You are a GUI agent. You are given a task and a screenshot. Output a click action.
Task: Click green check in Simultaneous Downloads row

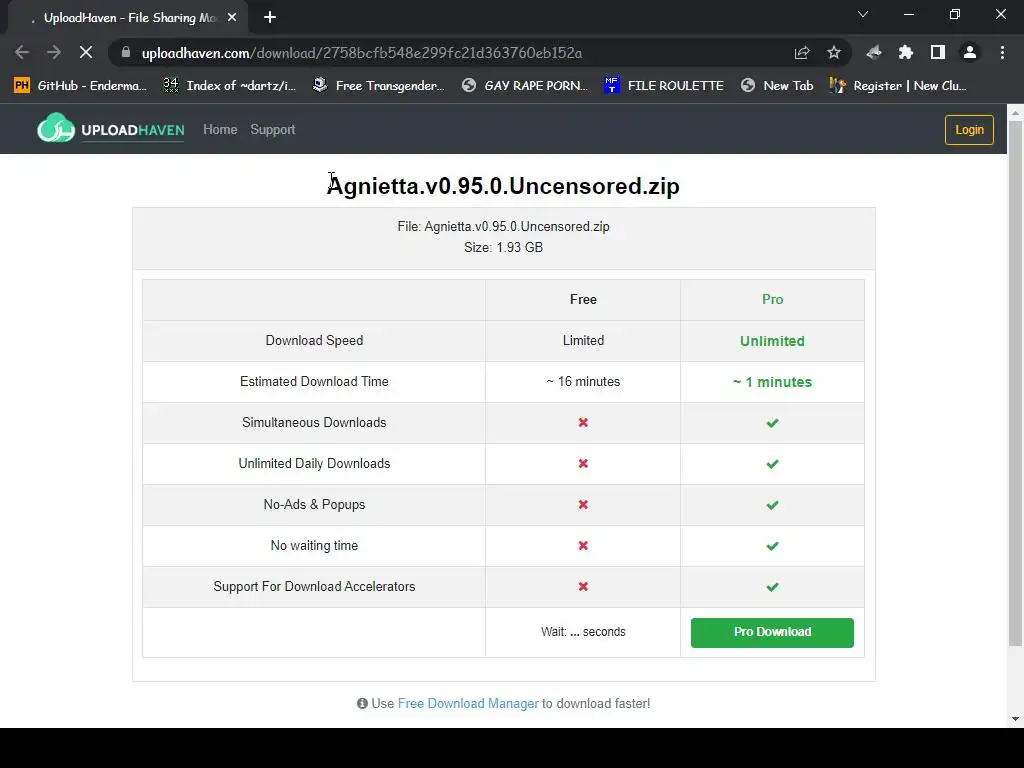coord(772,423)
